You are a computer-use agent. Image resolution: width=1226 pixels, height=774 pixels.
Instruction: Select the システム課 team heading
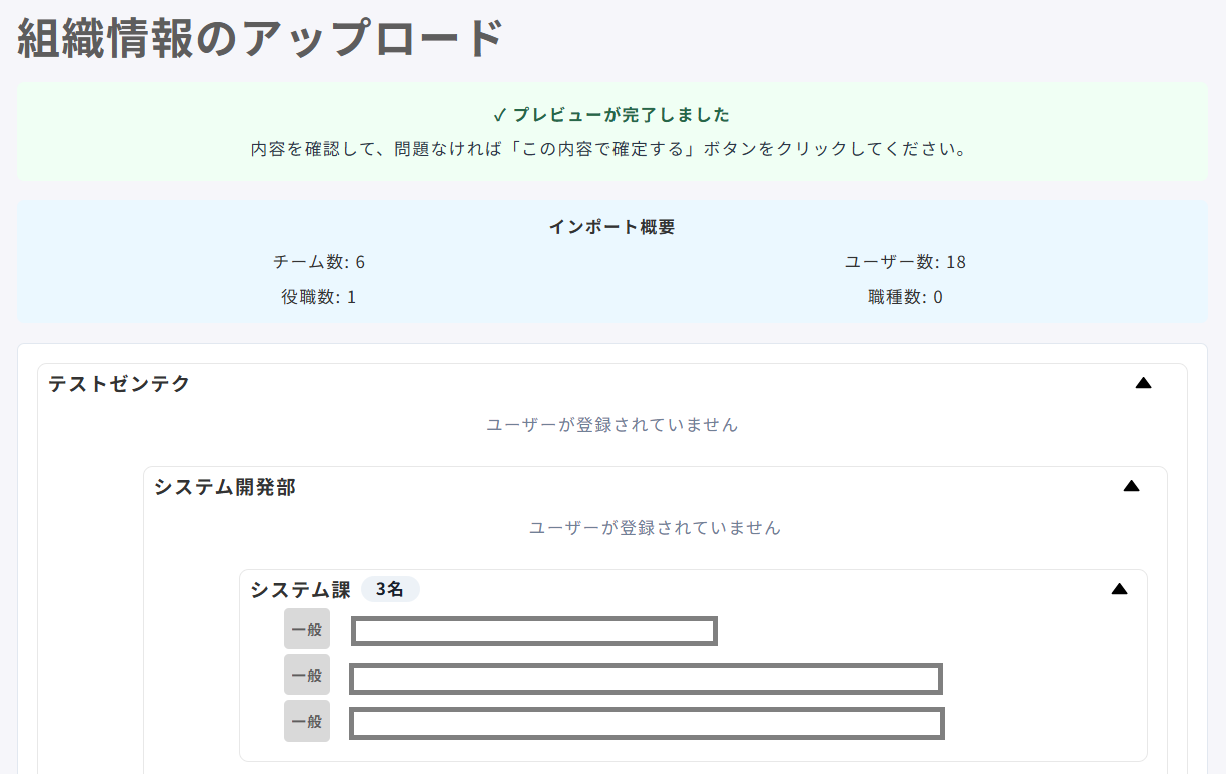coord(300,590)
